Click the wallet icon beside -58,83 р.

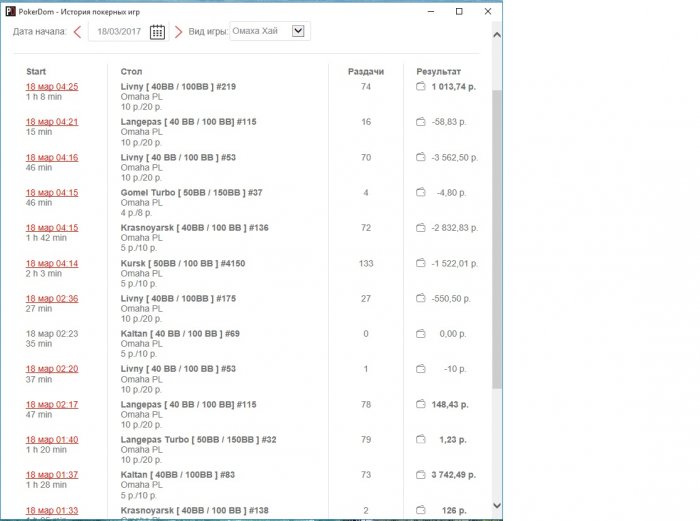tap(421, 121)
